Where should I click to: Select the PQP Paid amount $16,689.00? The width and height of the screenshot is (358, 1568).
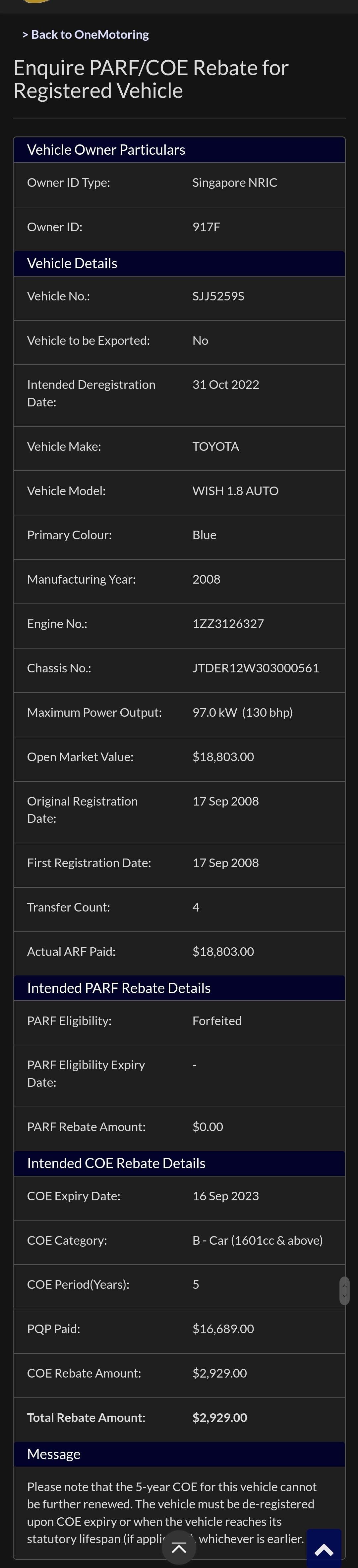click(223, 1329)
